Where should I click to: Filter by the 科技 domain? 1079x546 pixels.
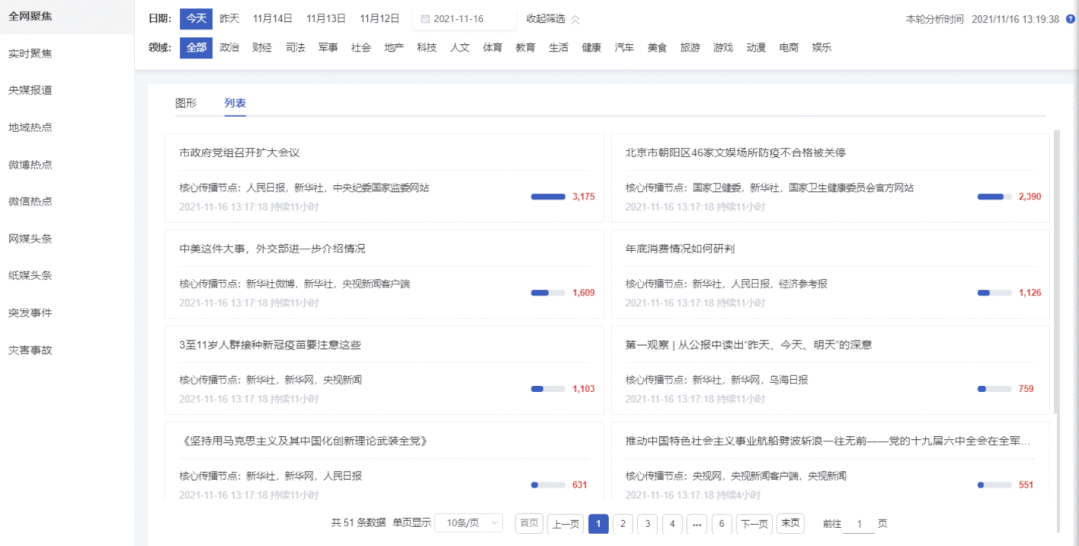[427, 47]
